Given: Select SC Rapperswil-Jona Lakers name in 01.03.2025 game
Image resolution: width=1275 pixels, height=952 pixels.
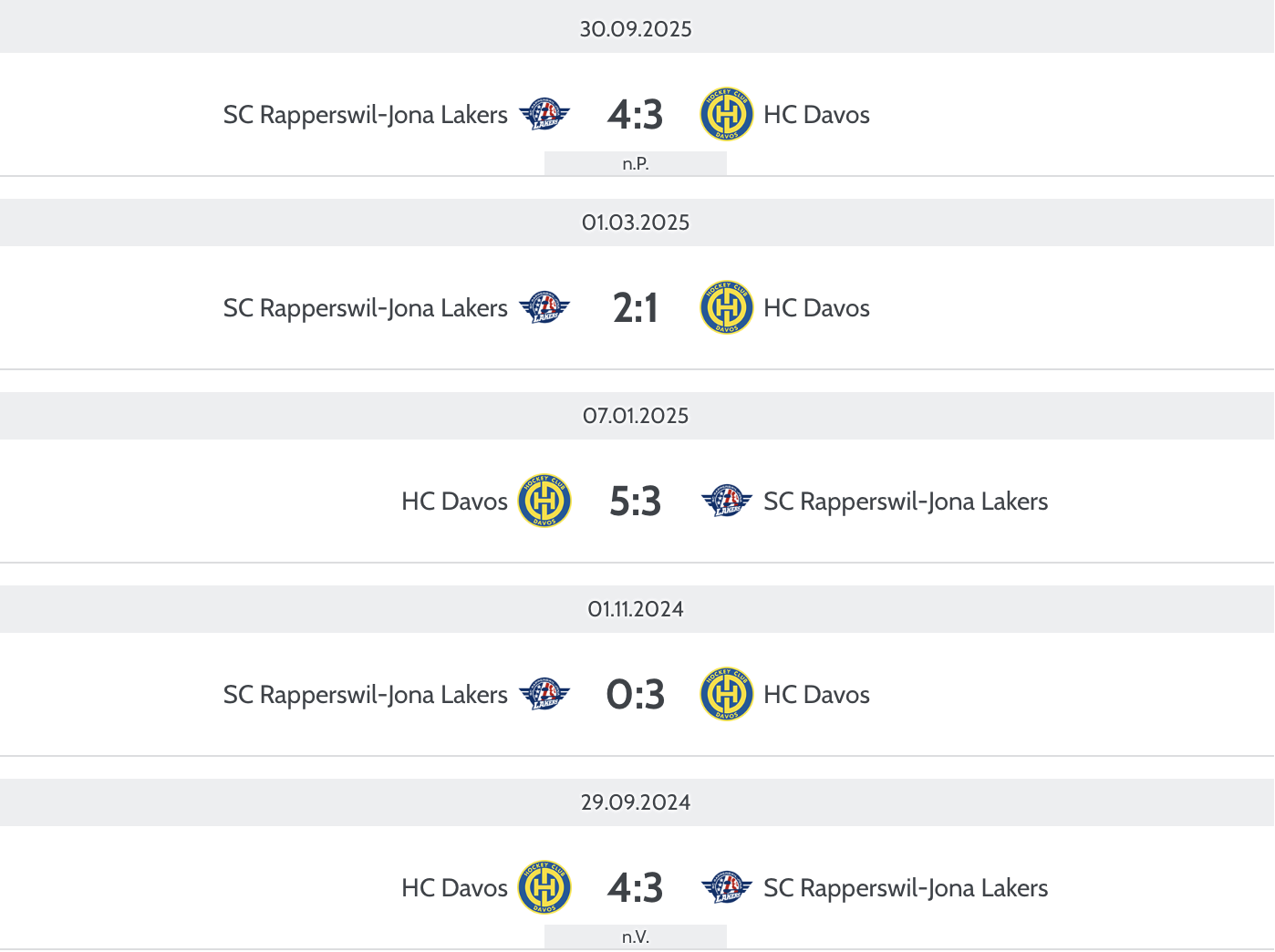Looking at the screenshot, I should (x=365, y=308).
